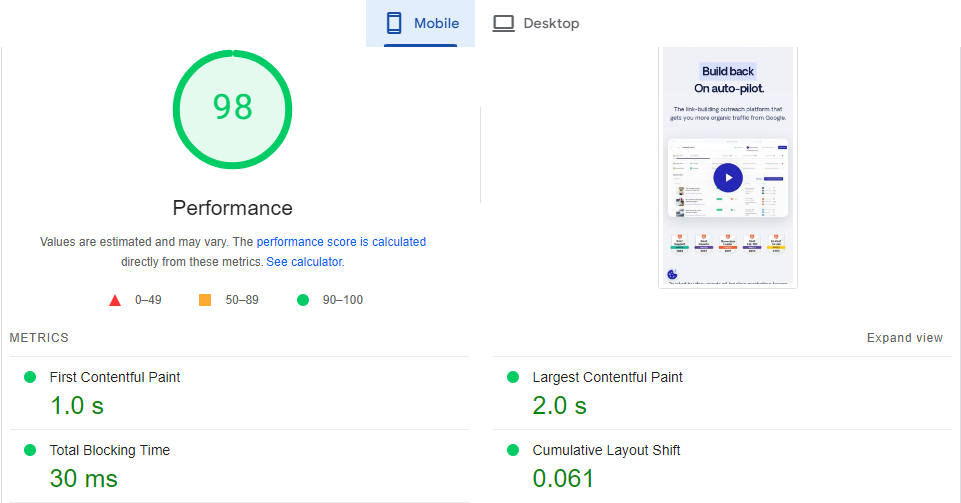Switch to the Desktop tab
This screenshot has height=503, width=961.
(536, 23)
